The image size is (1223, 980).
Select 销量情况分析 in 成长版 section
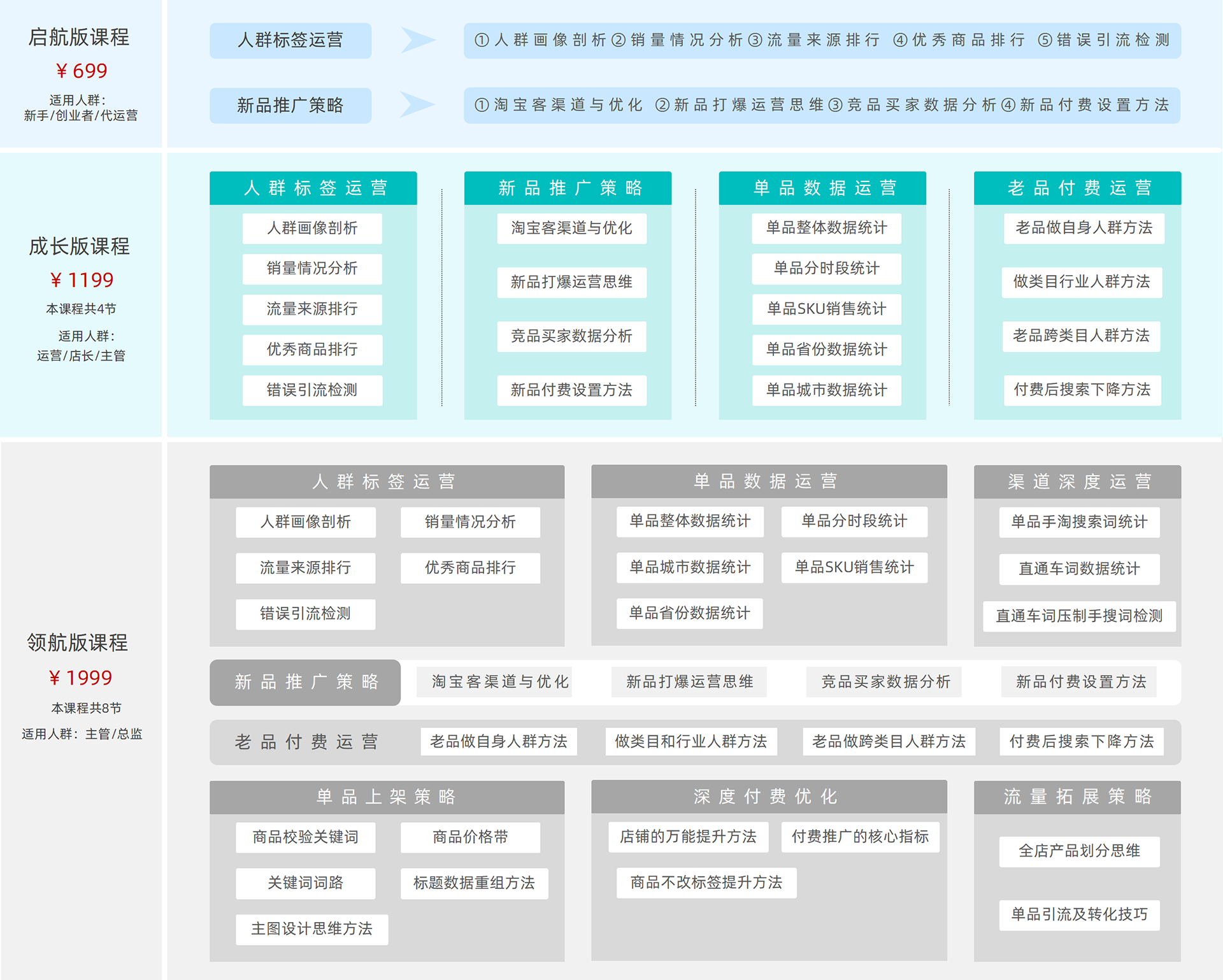tap(312, 269)
